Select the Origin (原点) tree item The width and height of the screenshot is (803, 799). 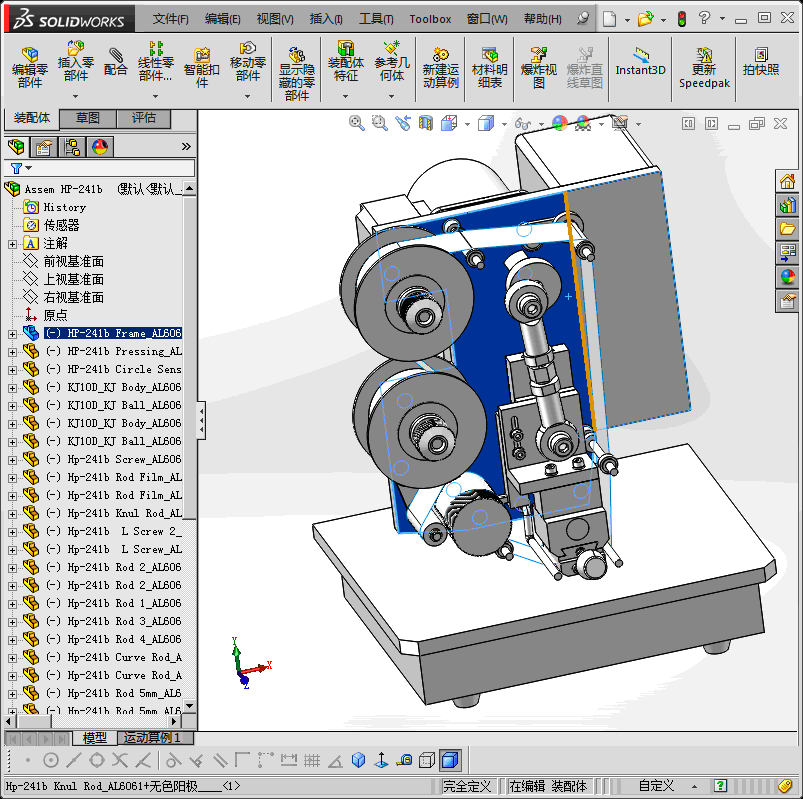(x=55, y=316)
